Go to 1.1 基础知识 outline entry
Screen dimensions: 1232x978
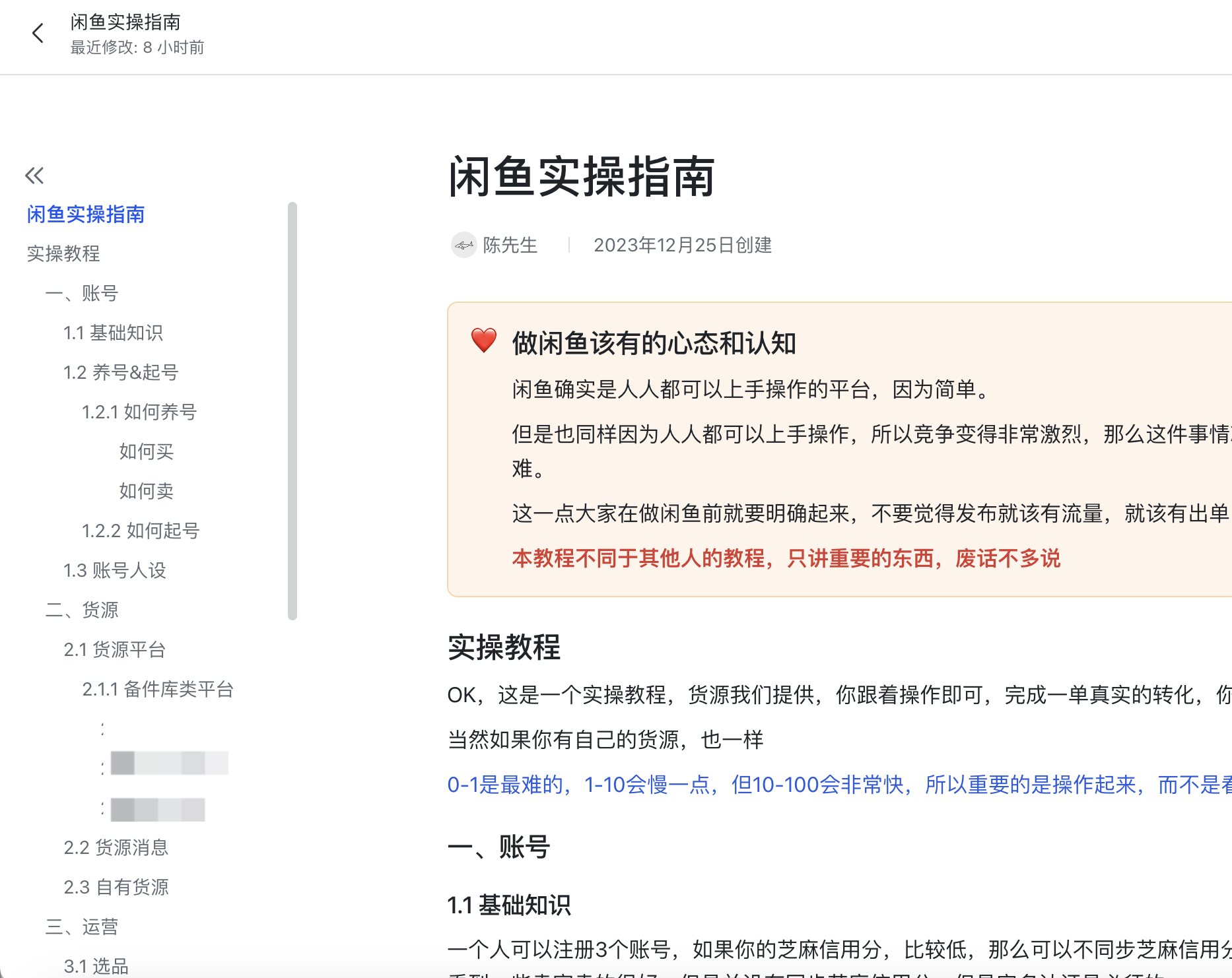(x=113, y=333)
